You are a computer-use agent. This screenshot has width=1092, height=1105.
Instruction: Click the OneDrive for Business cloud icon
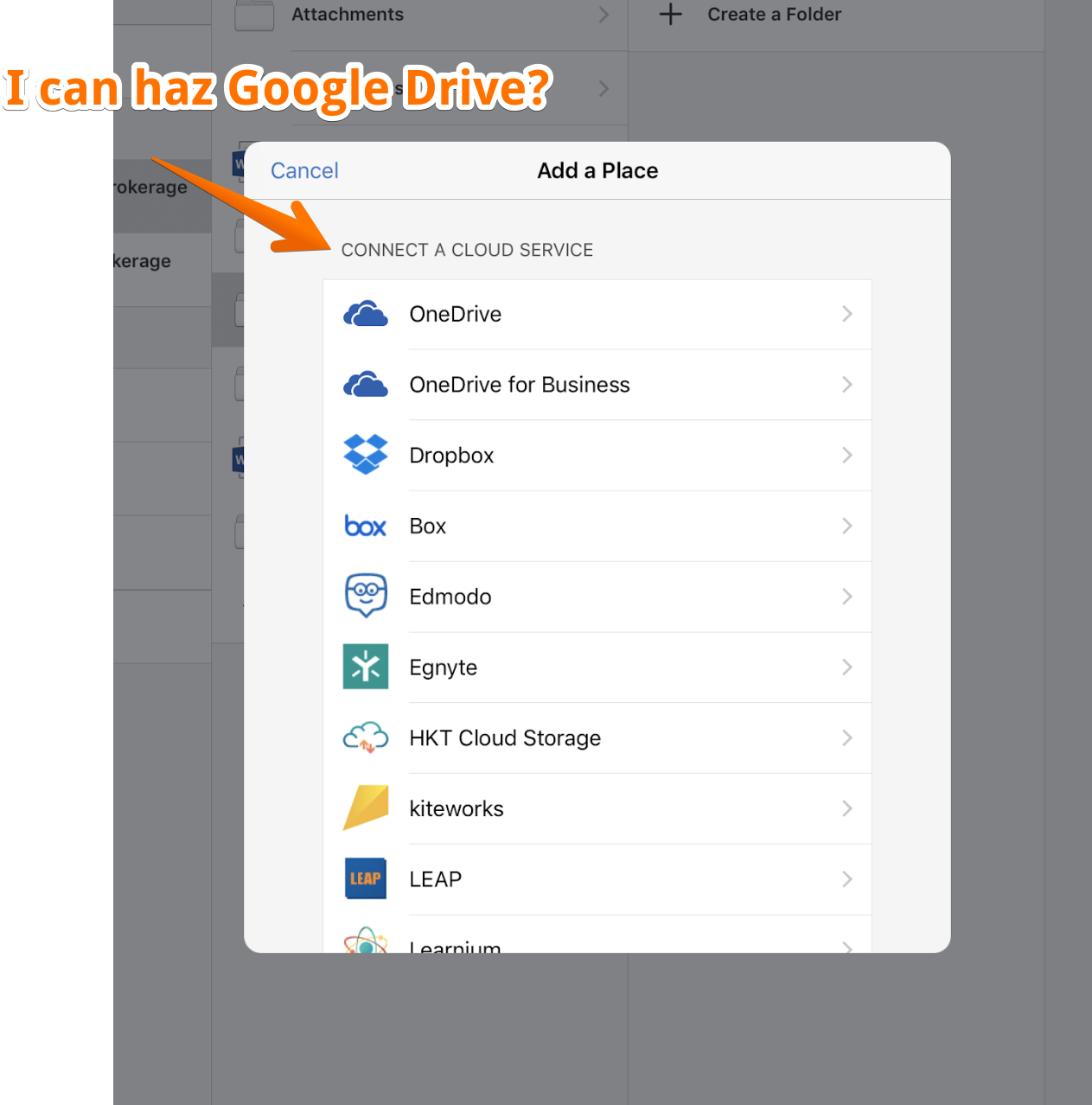tap(366, 385)
